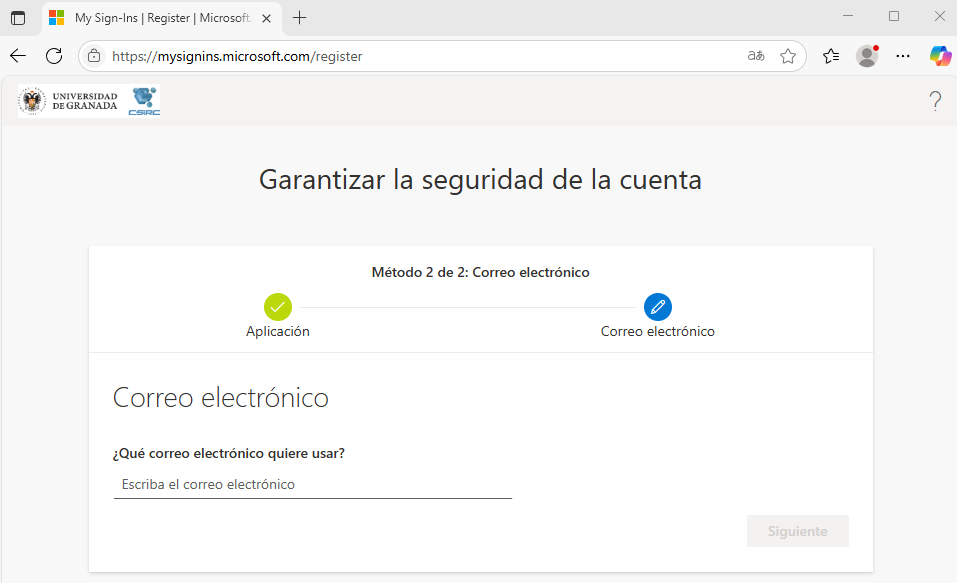Open the help question mark icon
The height and width of the screenshot is (583, 957).
(935, 101)
